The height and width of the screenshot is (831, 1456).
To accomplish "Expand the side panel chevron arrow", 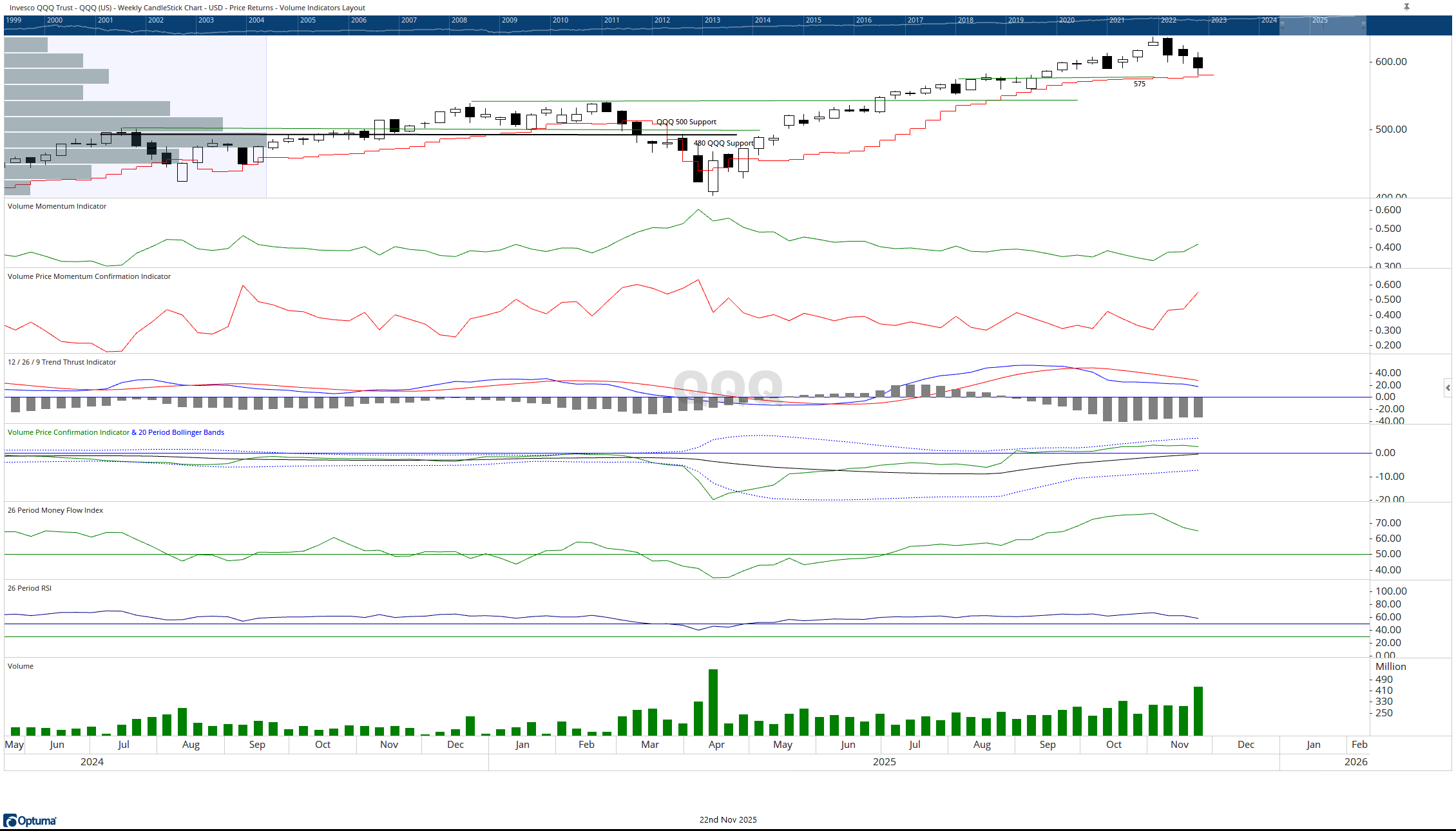I will (1448, 388).
